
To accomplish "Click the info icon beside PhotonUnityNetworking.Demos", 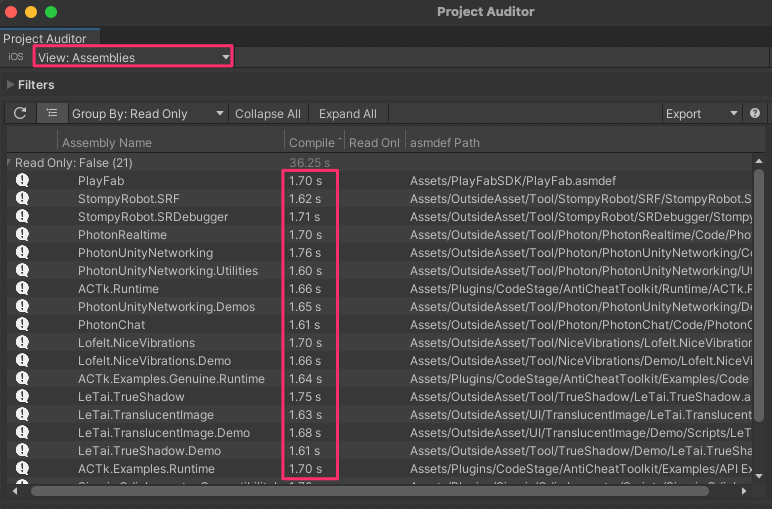I will (x=22, y=306).
